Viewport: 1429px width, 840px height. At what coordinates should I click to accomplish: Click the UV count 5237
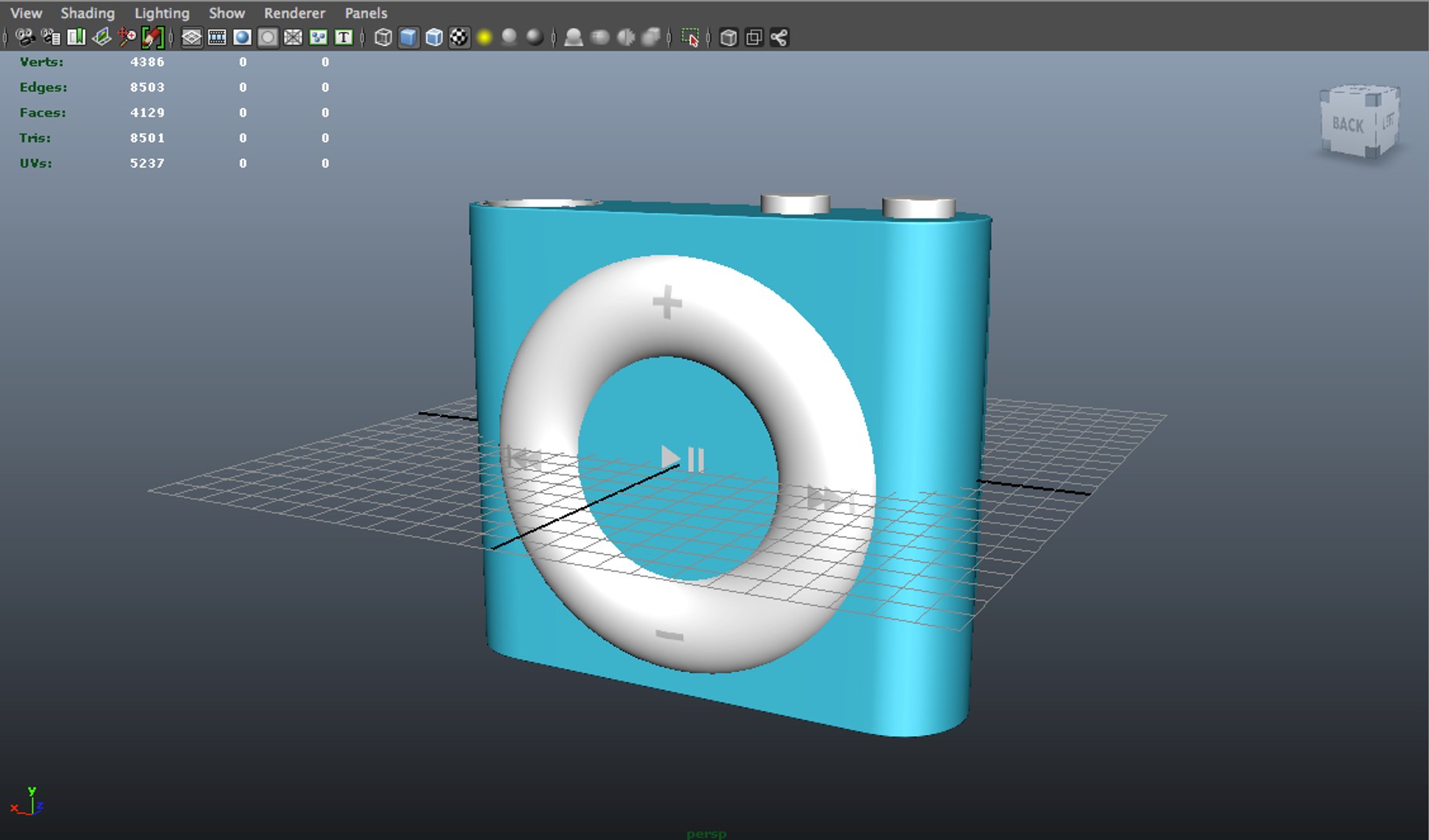(x=147, y=163)
